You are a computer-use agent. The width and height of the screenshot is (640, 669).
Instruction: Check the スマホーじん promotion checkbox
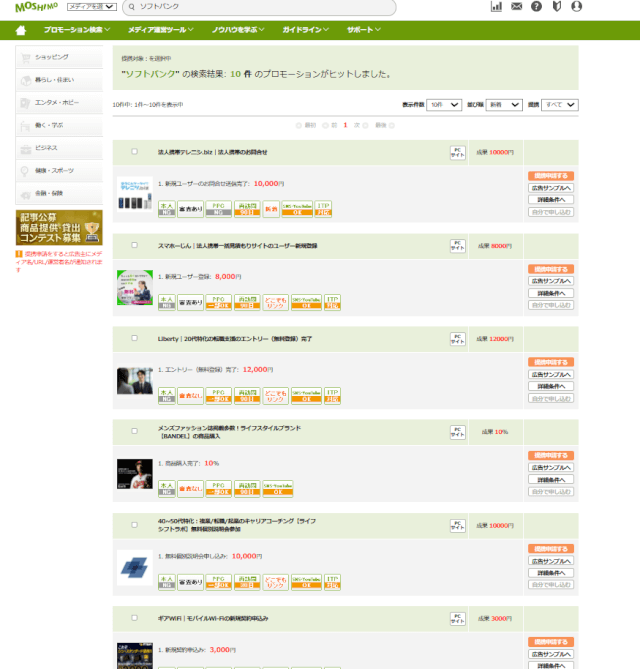pos(134,245)
